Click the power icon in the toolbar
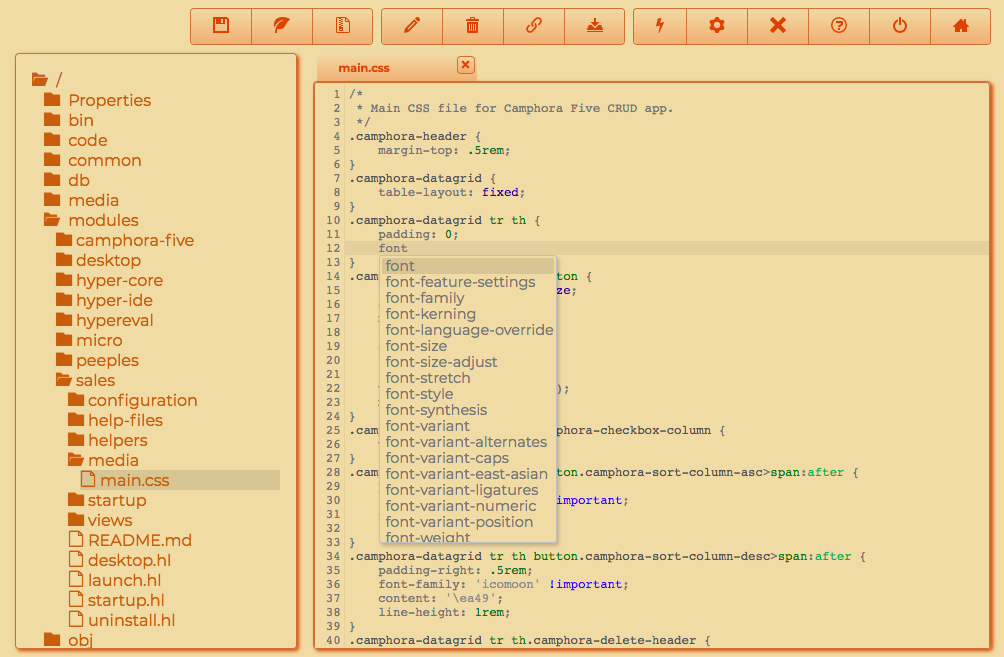 pyautogui.click(x=900, y=26)
